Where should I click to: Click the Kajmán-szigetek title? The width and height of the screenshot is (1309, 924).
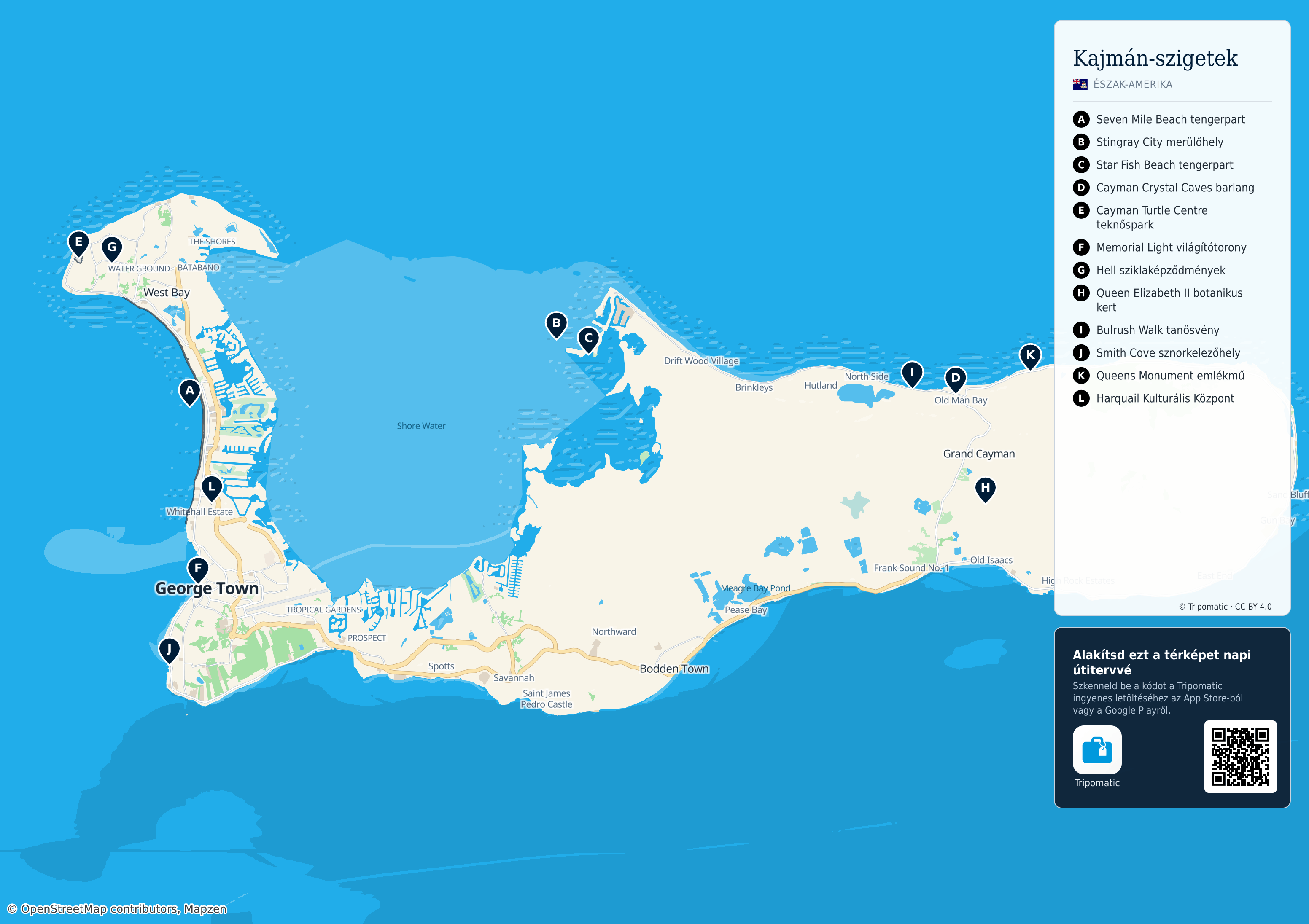pyautogui.click(x=1155, y=58)
